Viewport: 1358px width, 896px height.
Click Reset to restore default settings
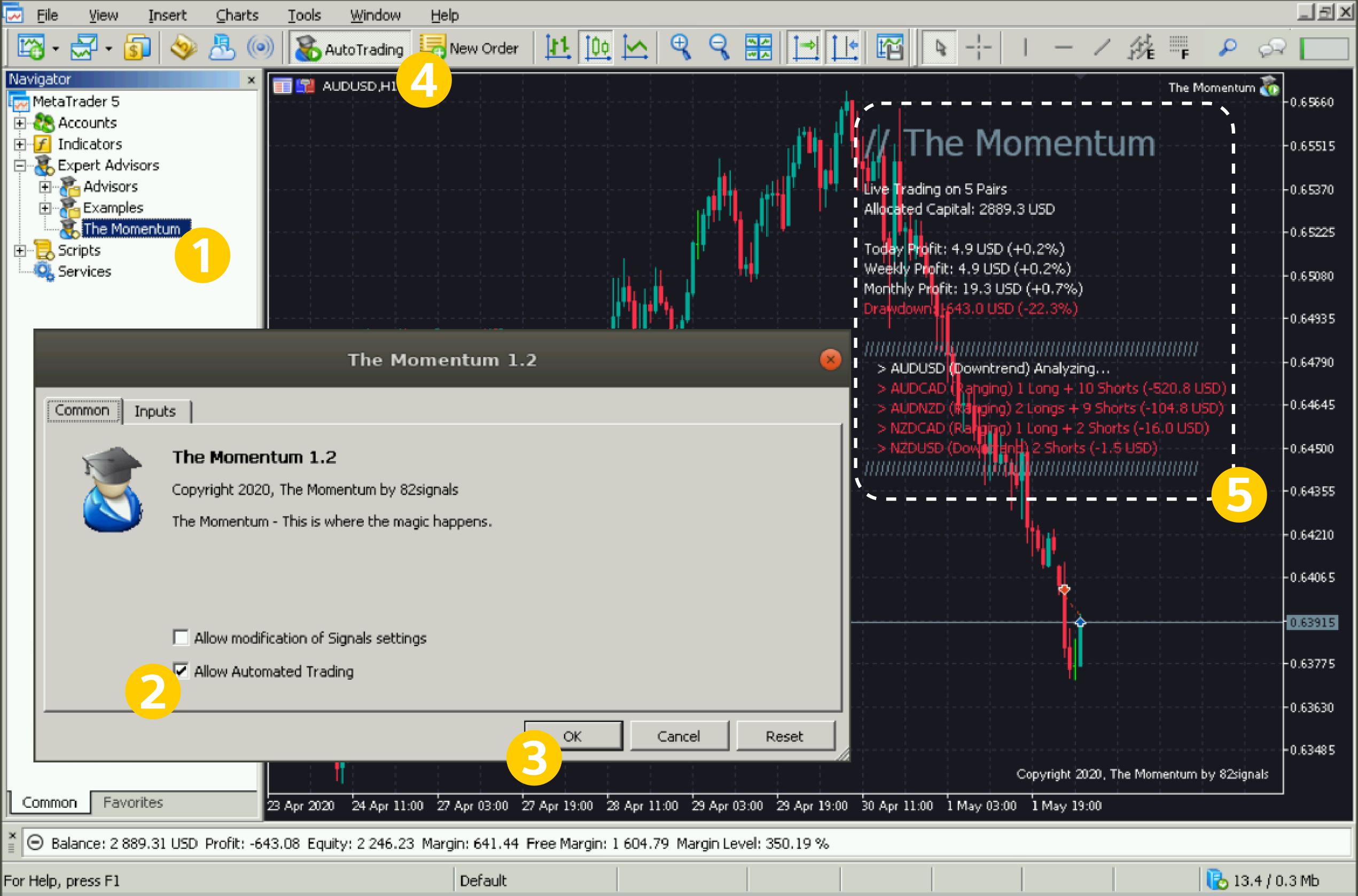783,735
